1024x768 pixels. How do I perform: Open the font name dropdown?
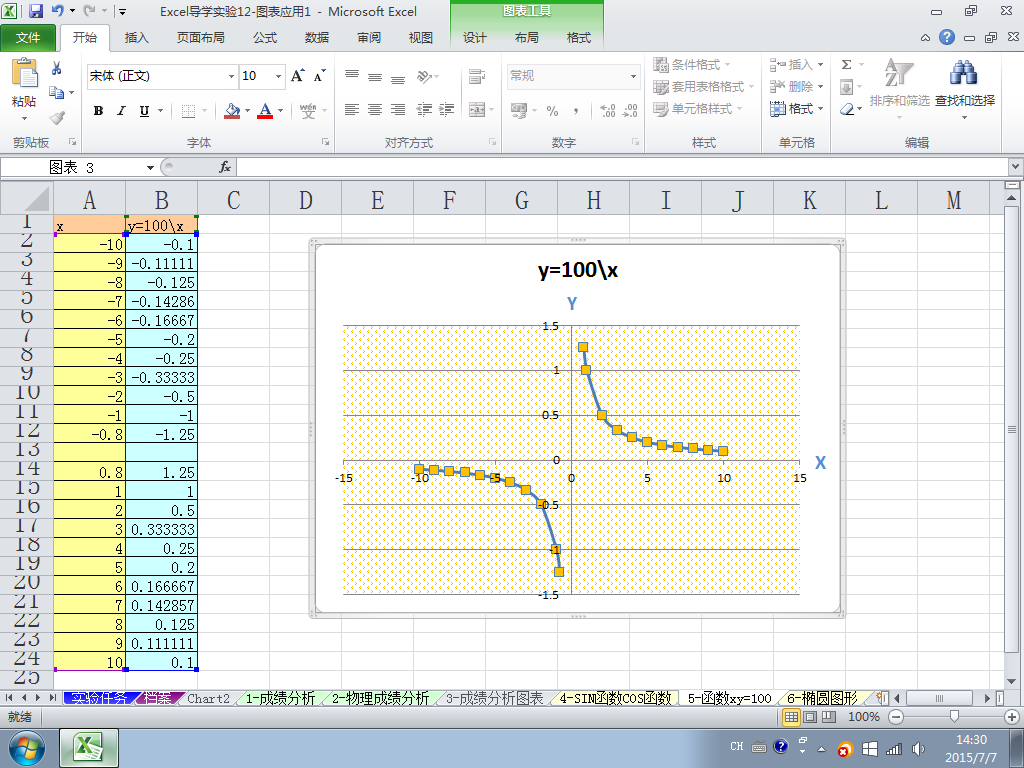(x=231, y=76)
